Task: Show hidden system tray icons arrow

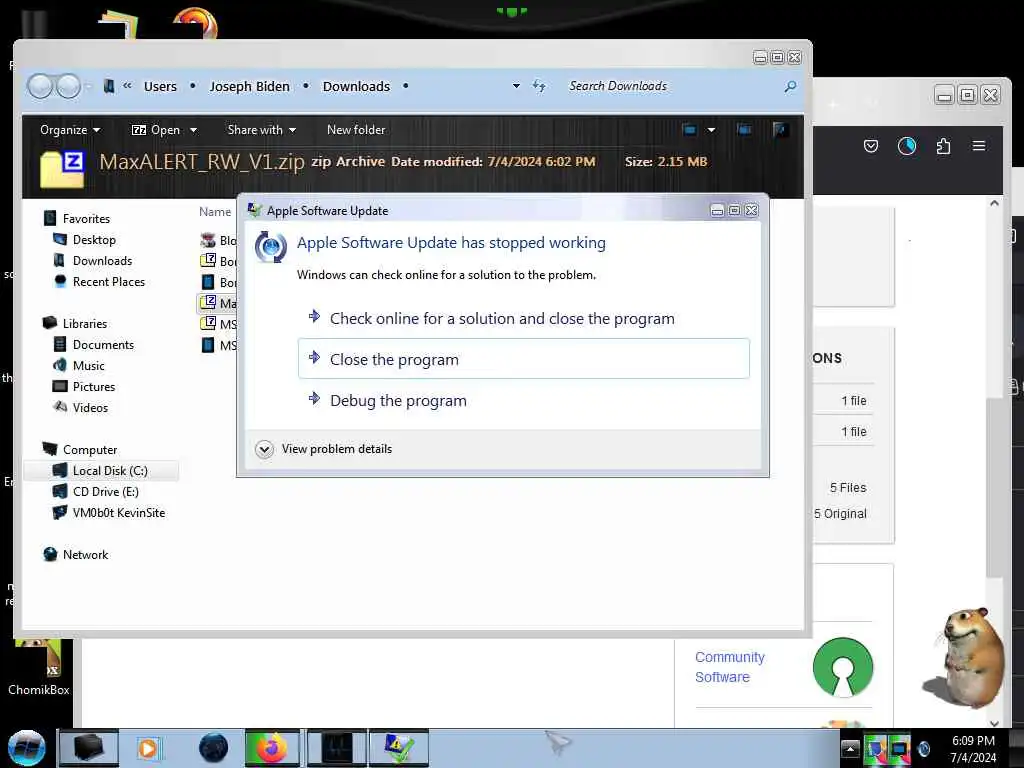Action: tap(850, 749)
